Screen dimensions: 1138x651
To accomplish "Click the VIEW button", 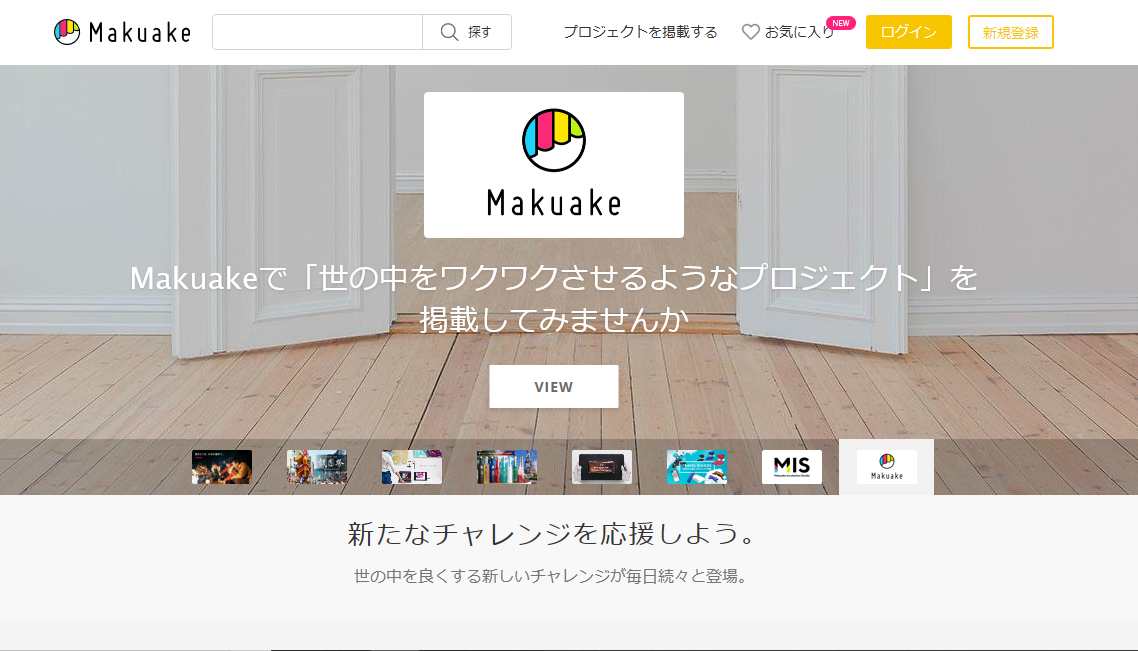I will tap(554, 387).
